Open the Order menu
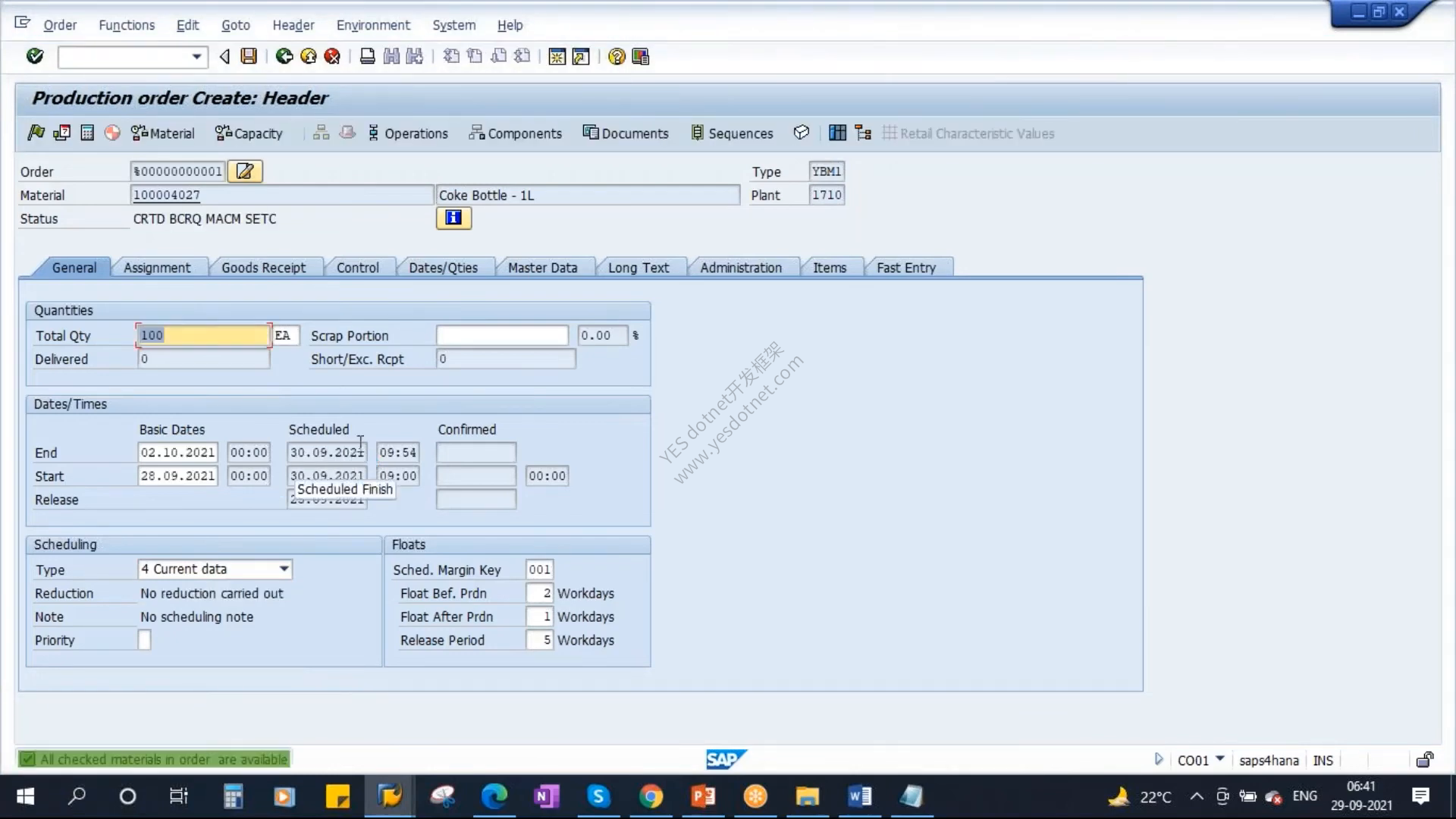1456x819 pixels. click(60, 25)
